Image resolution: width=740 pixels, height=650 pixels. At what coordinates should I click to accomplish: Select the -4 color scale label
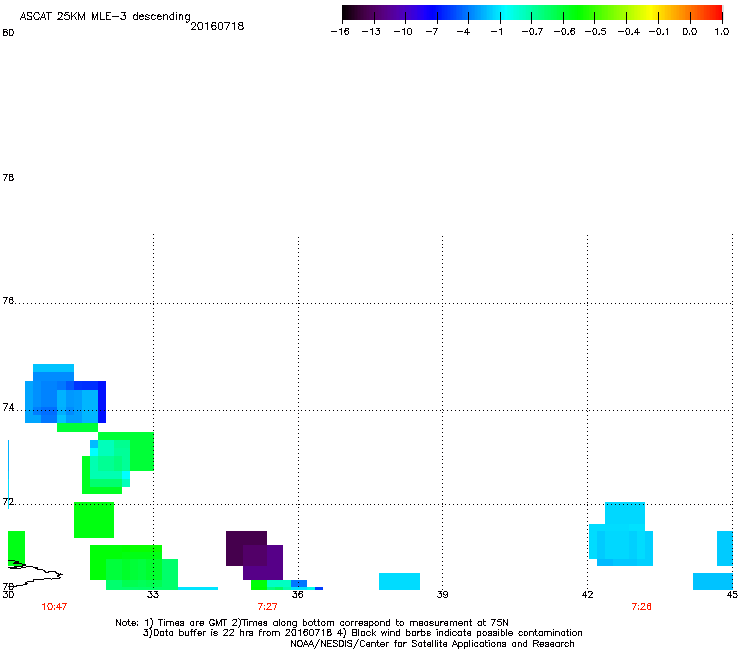(463, 32)
